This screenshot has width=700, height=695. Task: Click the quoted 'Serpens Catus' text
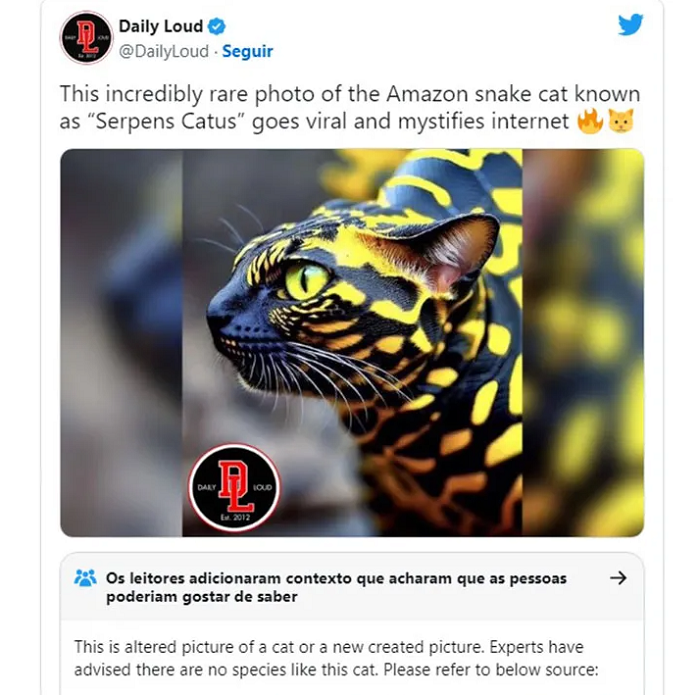165,121
